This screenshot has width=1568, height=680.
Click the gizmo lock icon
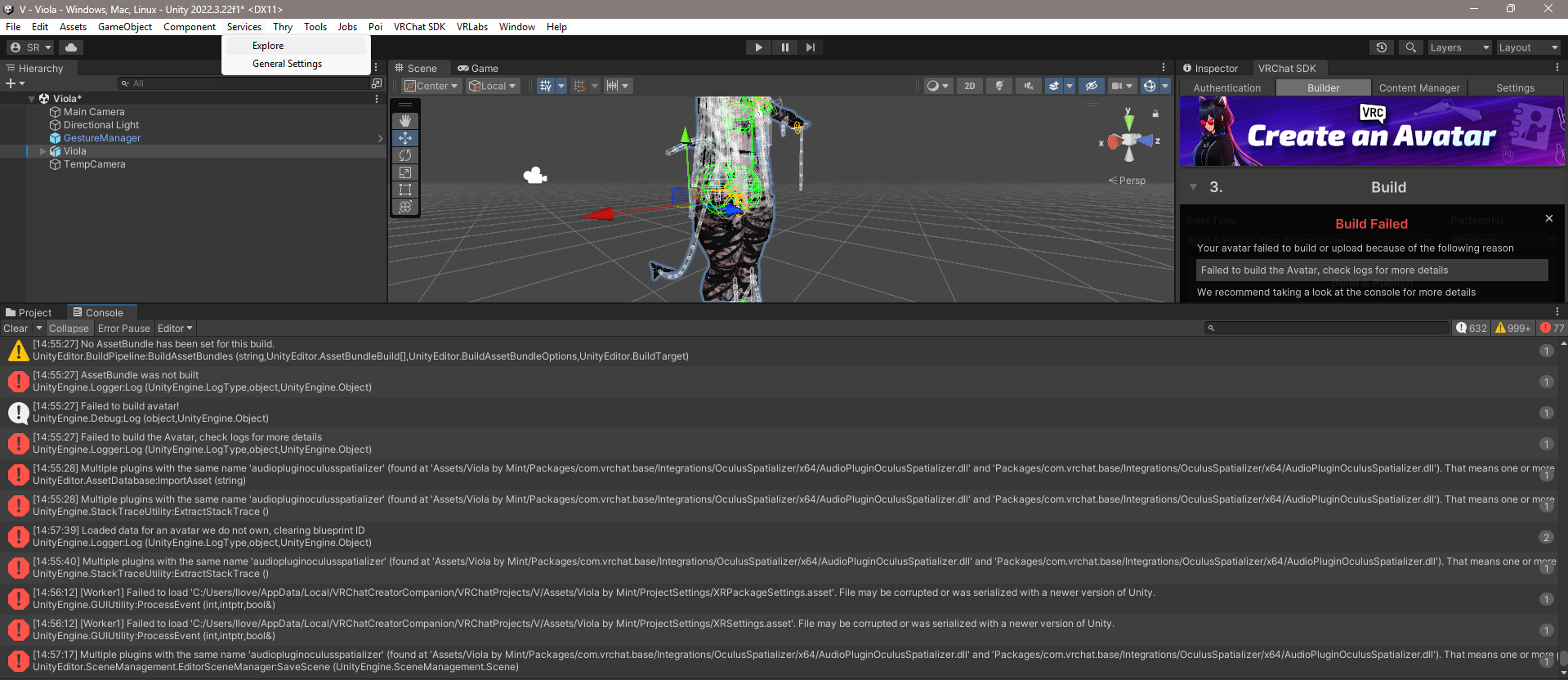1155,114
